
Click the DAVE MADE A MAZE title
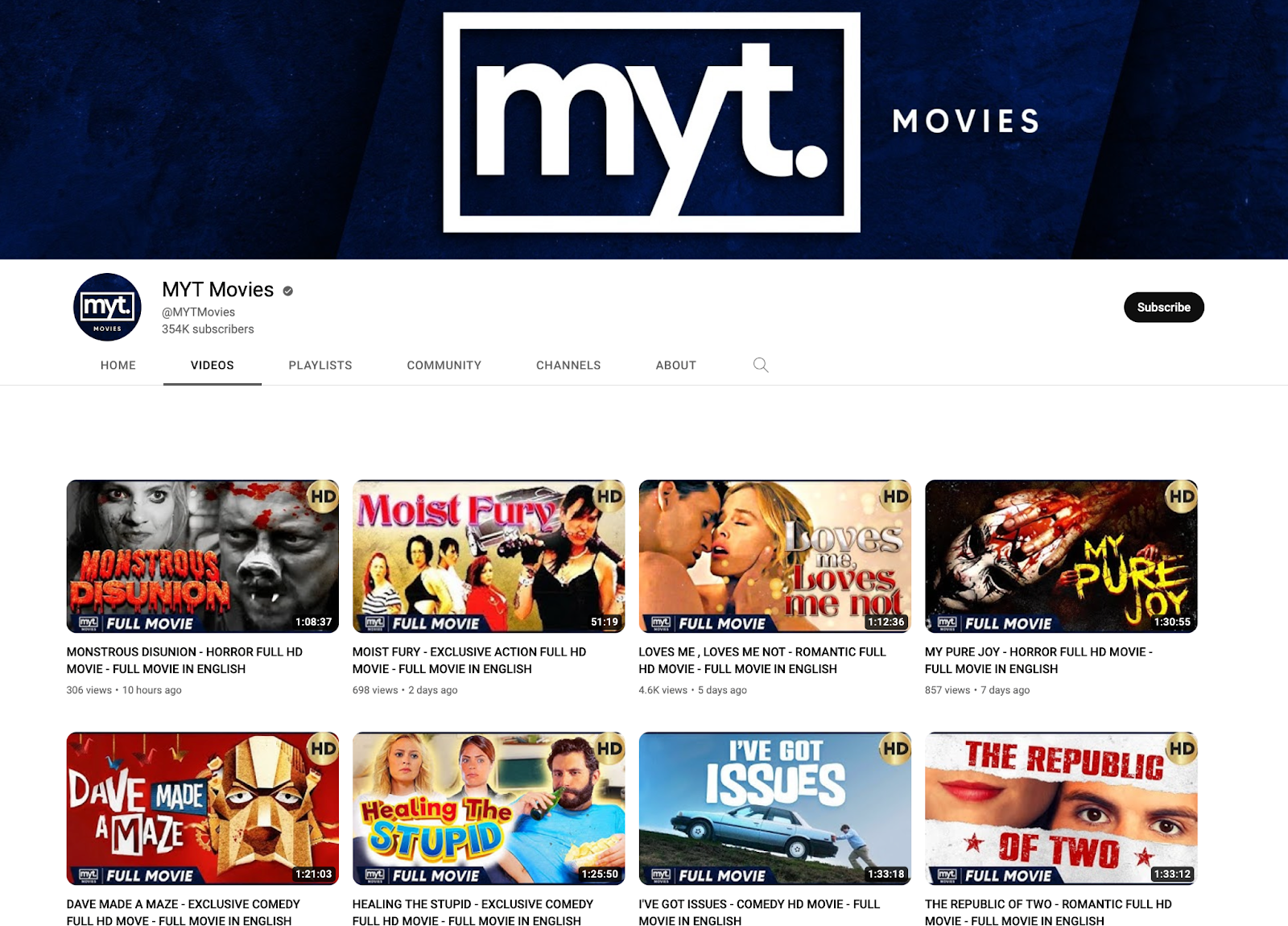[184, 912]
